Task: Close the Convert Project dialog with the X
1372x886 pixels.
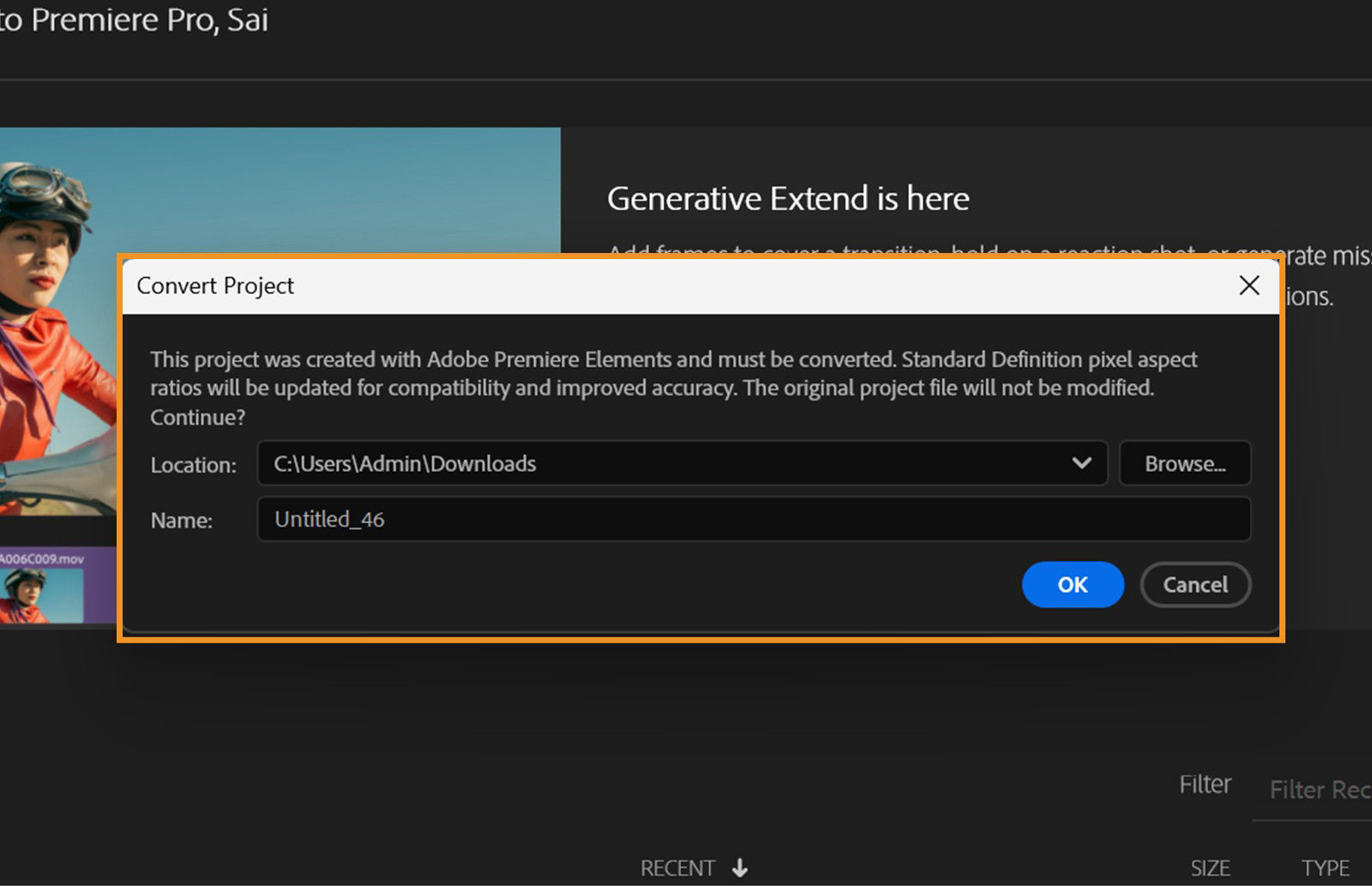Action: pyautogui.click(x=1249, y=285)
